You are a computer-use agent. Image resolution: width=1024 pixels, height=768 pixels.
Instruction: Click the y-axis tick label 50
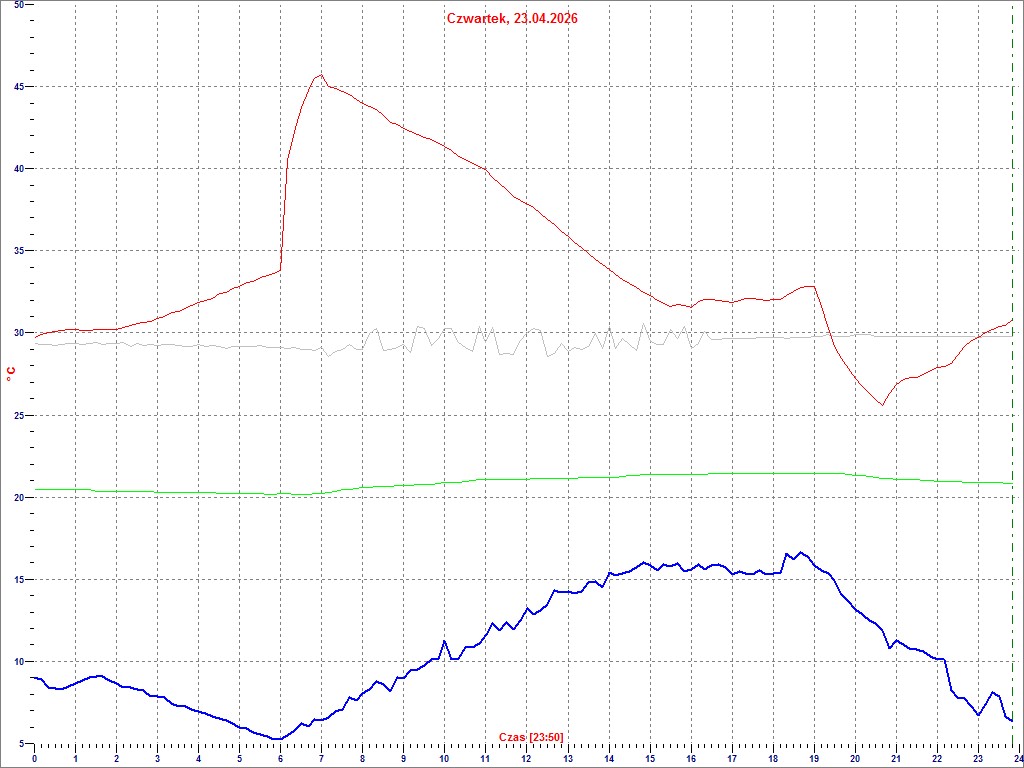20,5
